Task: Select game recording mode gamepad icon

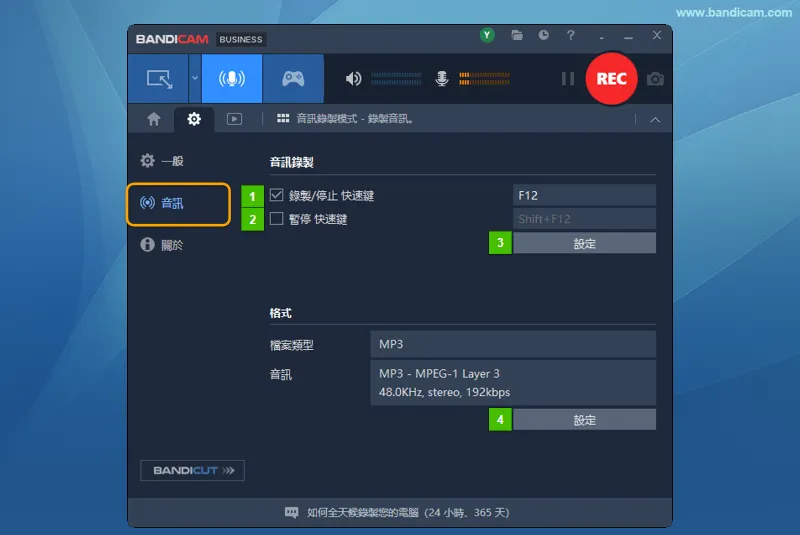Action: pos(293,79)
